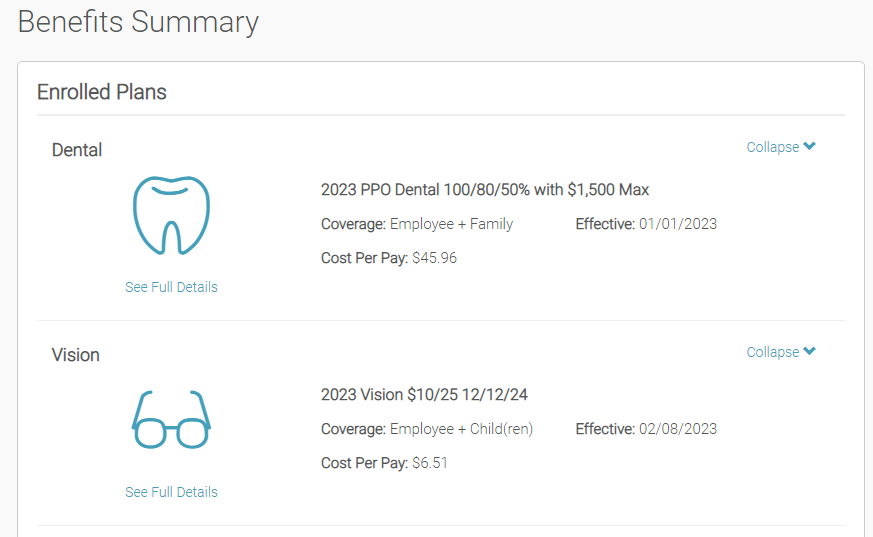This screenshot has height=537, width=873.
Task: Open See Full Details for Dental
Action: (171, 287)
